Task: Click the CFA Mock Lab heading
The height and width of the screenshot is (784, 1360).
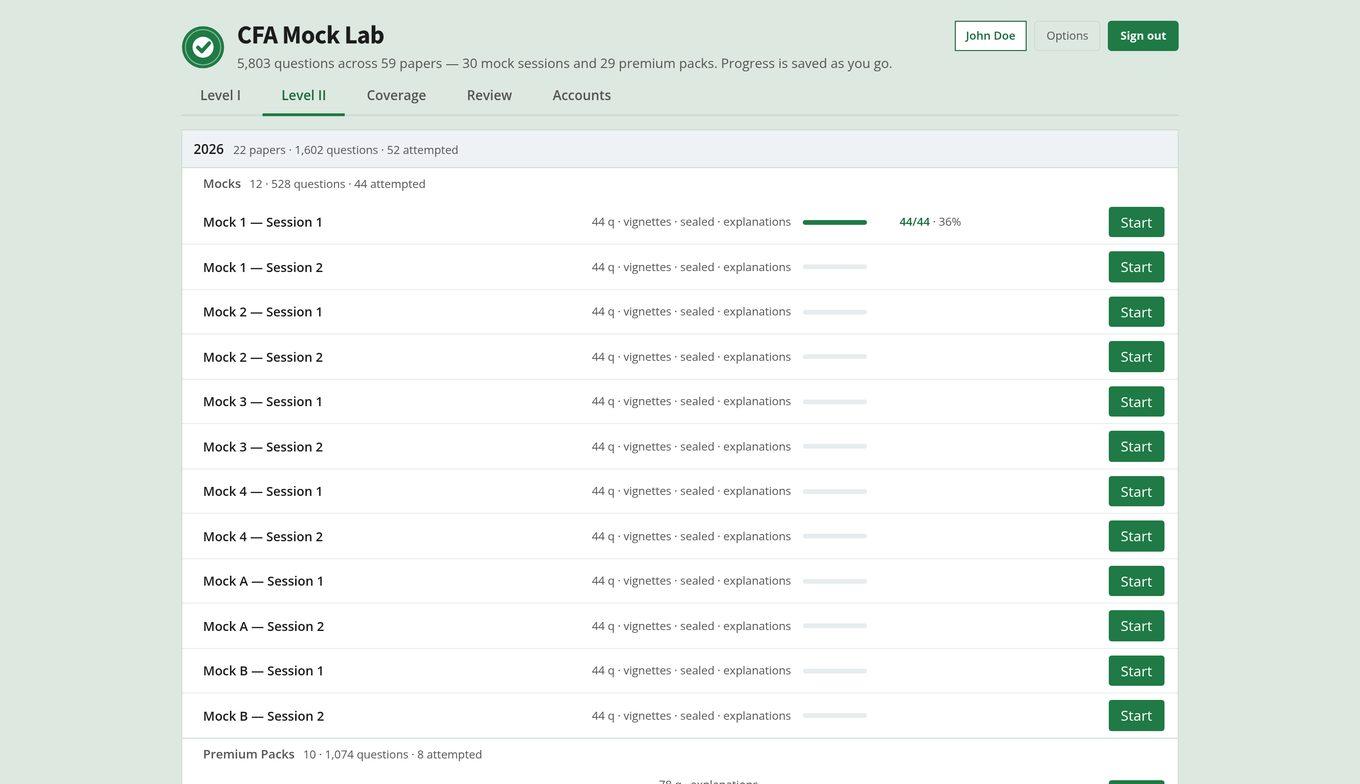Action: pos(310,35)
